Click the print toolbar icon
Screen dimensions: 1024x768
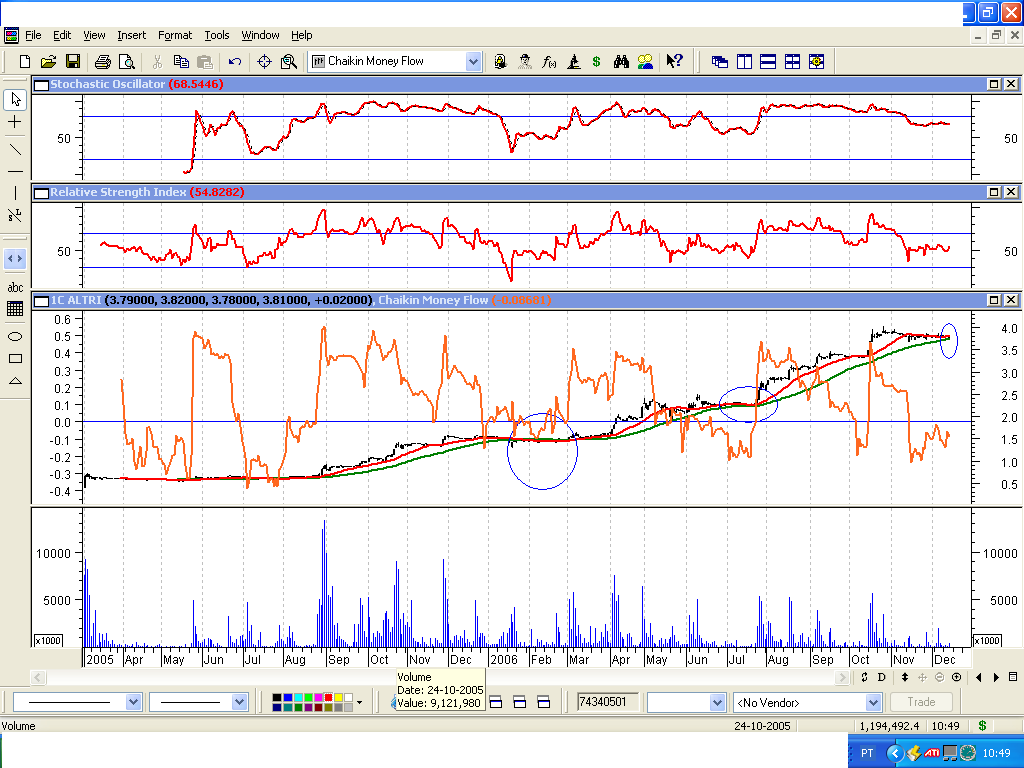pyautogui.click(x=103, y=61)
